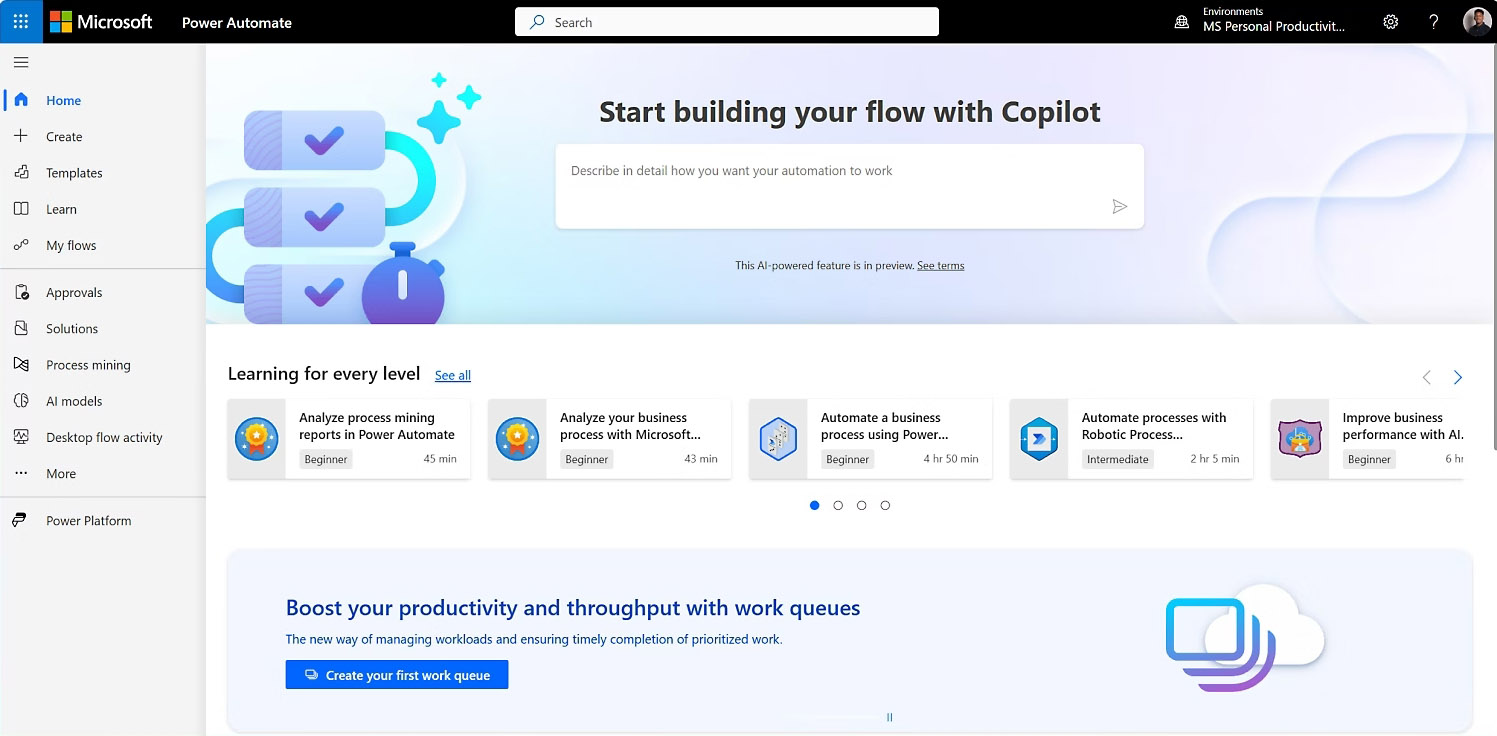Go to My flows
The image size is (1497, 736).
pos(71,246)
